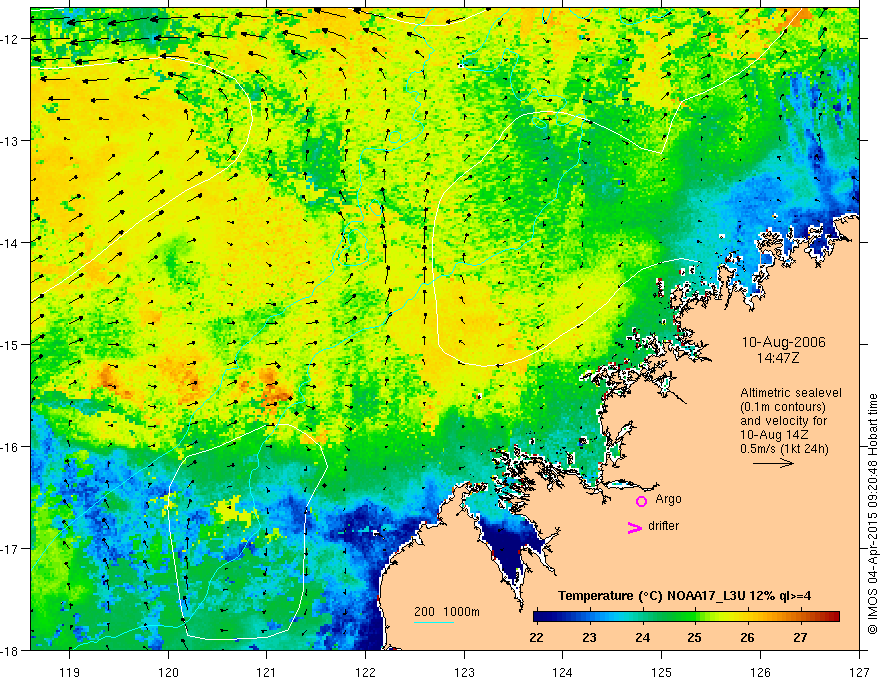Click the '0.5m/s (1kt 24h)' label
The width and height of the screenshot is (880, 680).
coord(785,449)
